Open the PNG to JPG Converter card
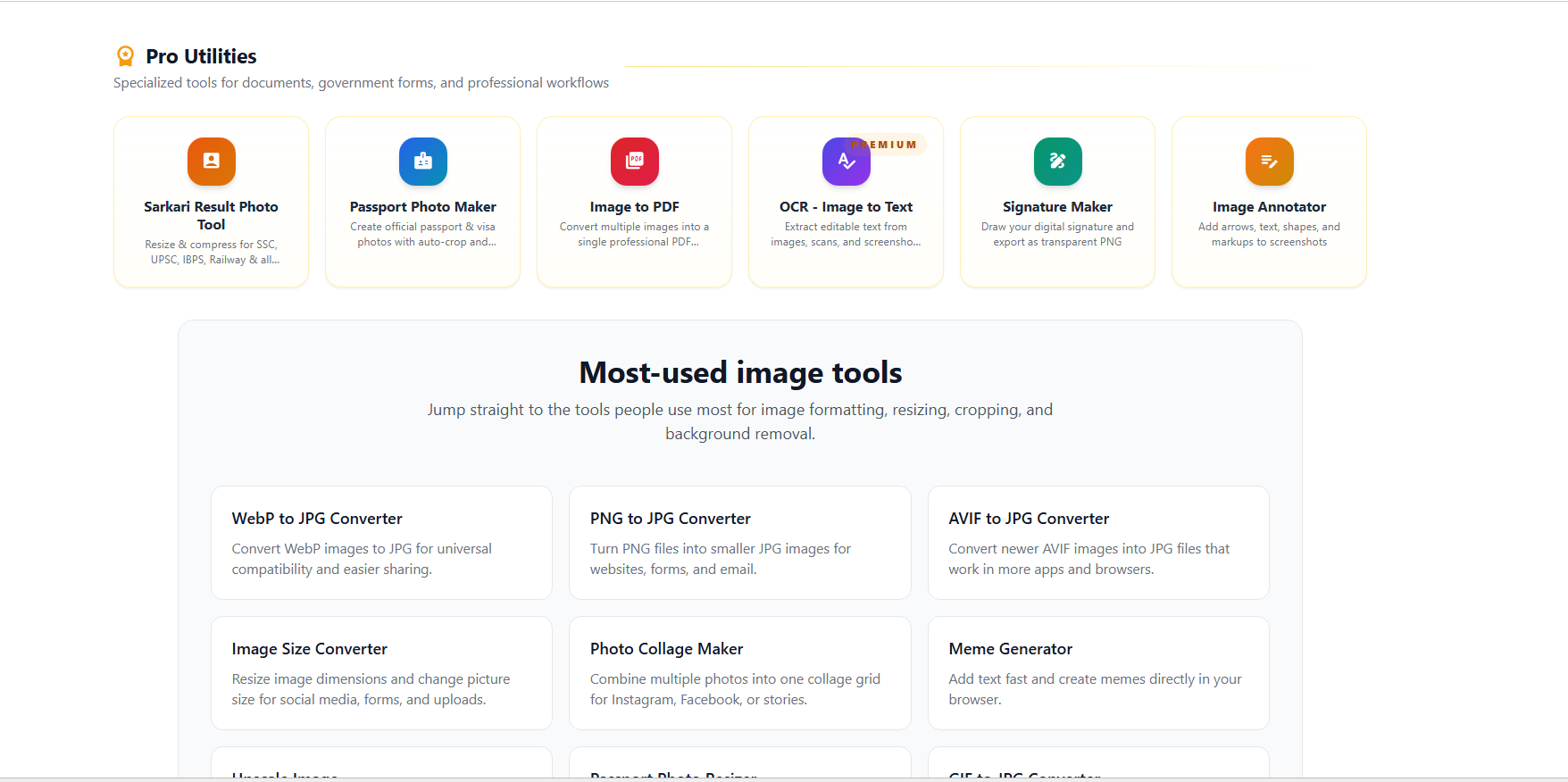The height and width of the screenshot is (782, 1568). click(740, 543)
